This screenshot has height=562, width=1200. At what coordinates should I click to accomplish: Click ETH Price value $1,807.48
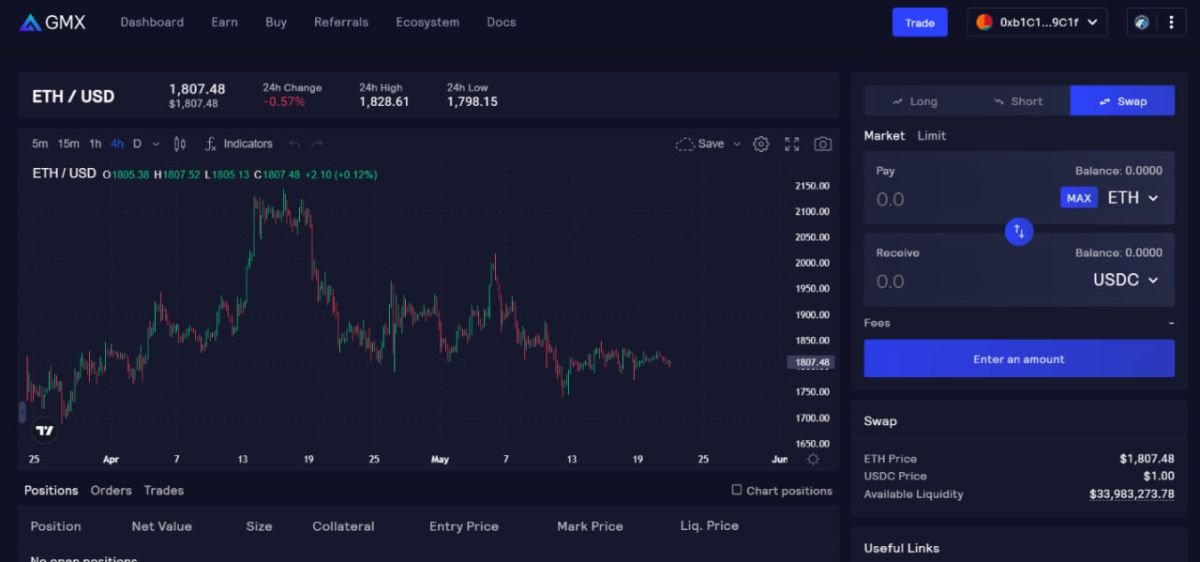1147,458
